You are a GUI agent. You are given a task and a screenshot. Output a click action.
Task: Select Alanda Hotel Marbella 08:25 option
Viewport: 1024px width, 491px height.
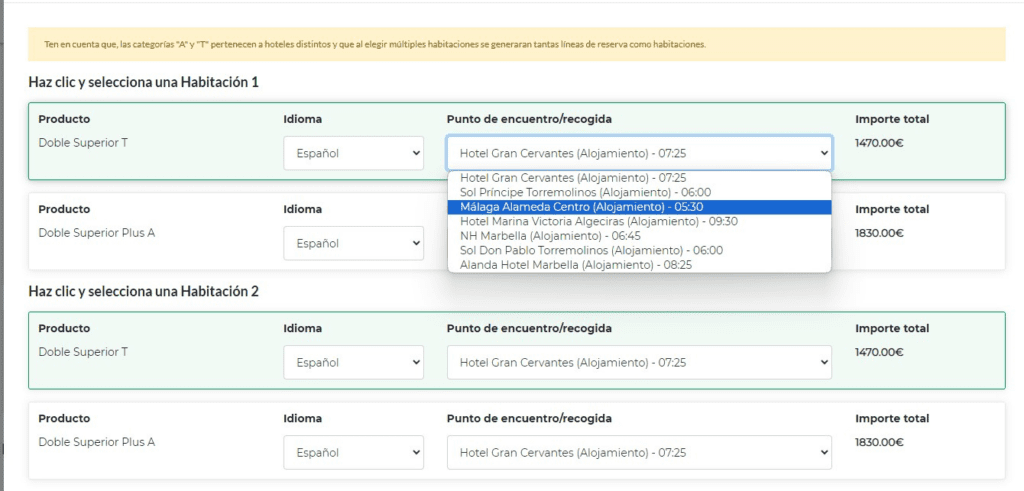(575, 265)
